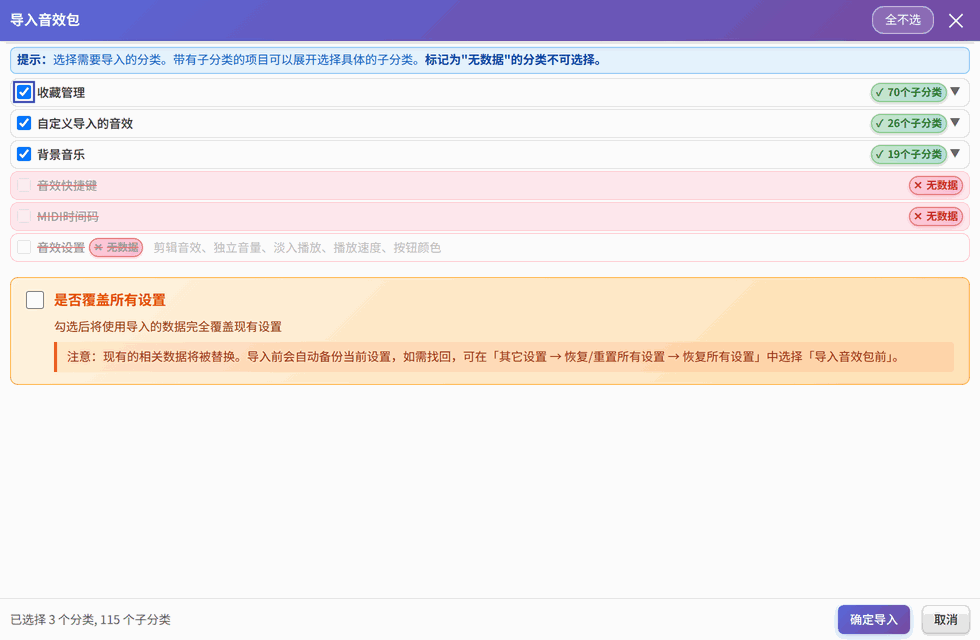The height and width of the screenshot is (640, 980).
Task: Click the 自定义导入的音效 label
Action: pyautogui.click(x=85, y=124)
